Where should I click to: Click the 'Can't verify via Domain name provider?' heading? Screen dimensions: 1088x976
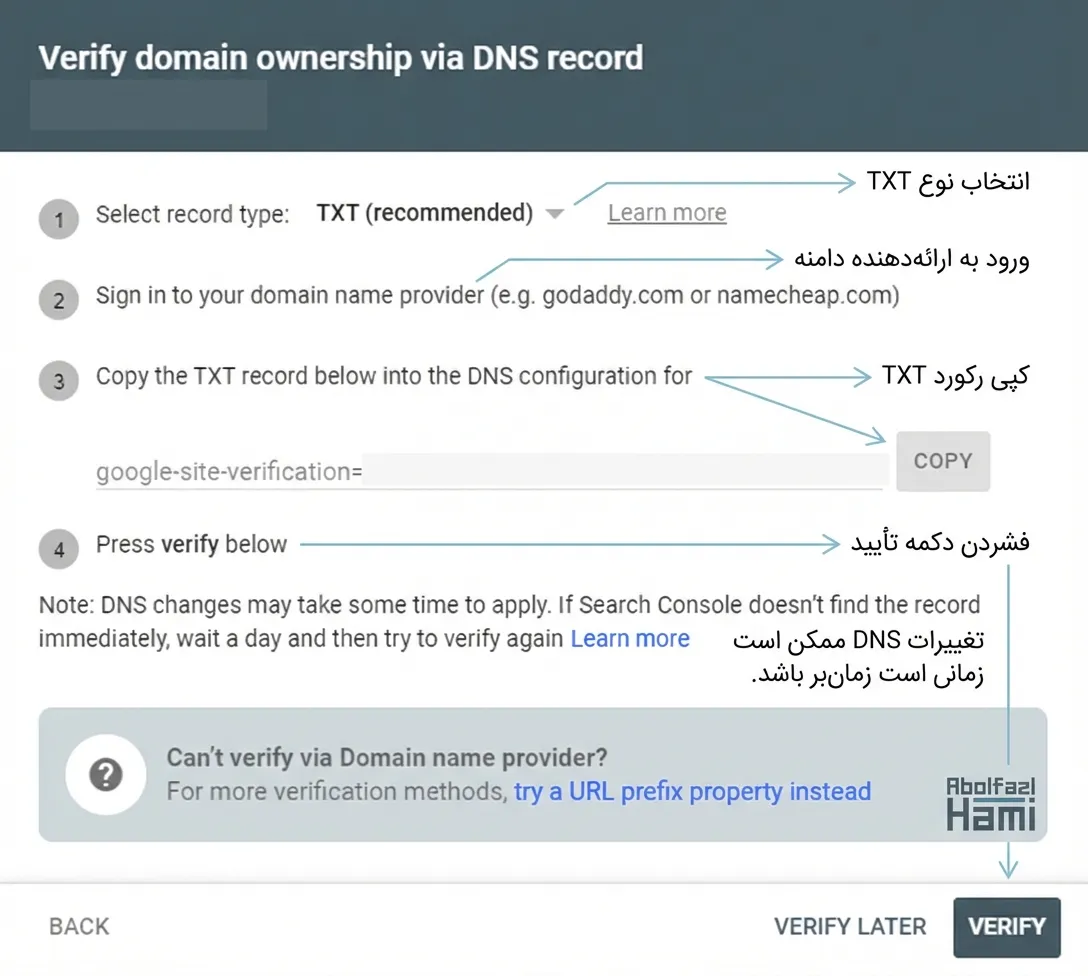tap(387, 757)
